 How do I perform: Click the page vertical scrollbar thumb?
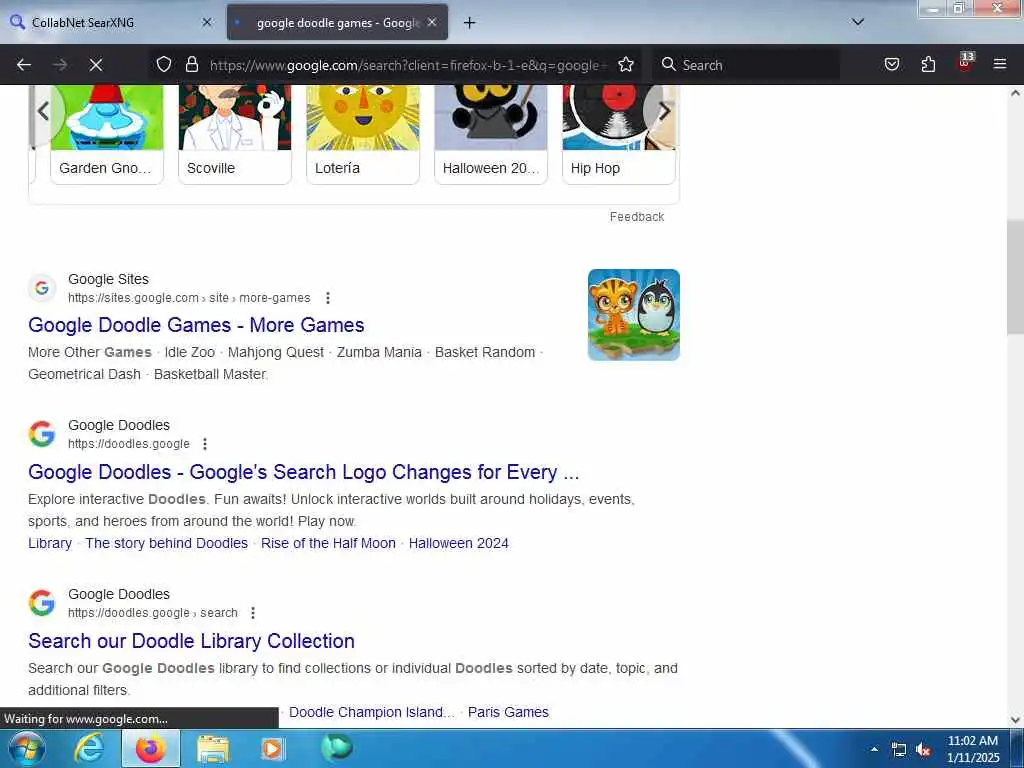click(x=1015, y=278)
